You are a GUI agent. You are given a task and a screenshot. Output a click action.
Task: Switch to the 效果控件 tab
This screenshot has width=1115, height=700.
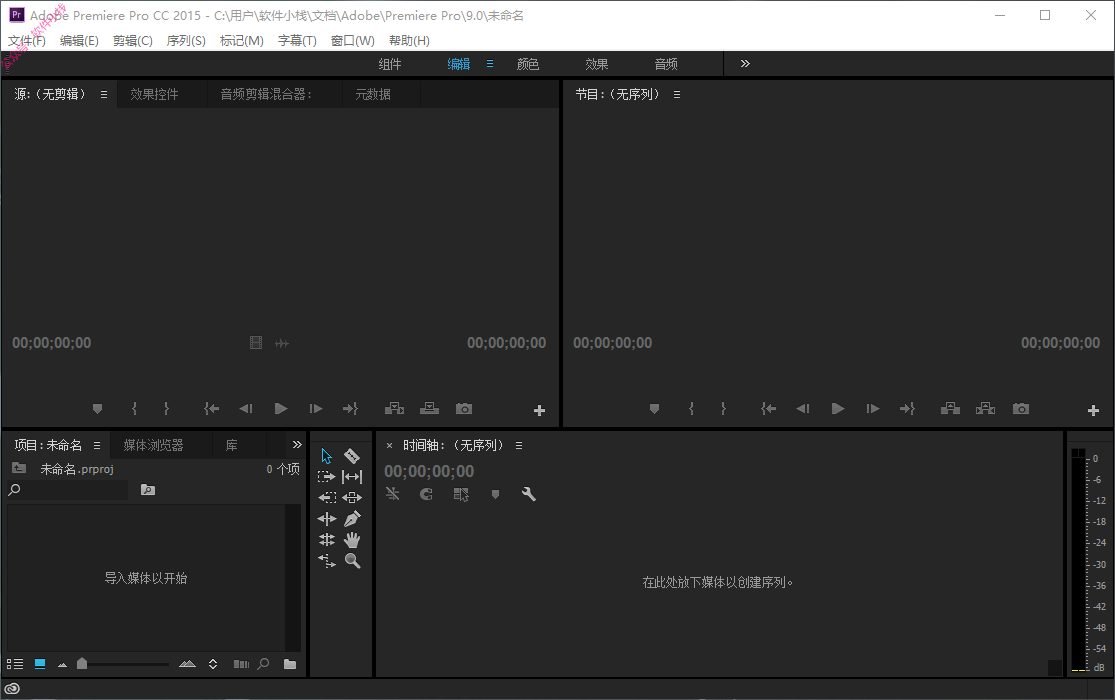[154, 94]
